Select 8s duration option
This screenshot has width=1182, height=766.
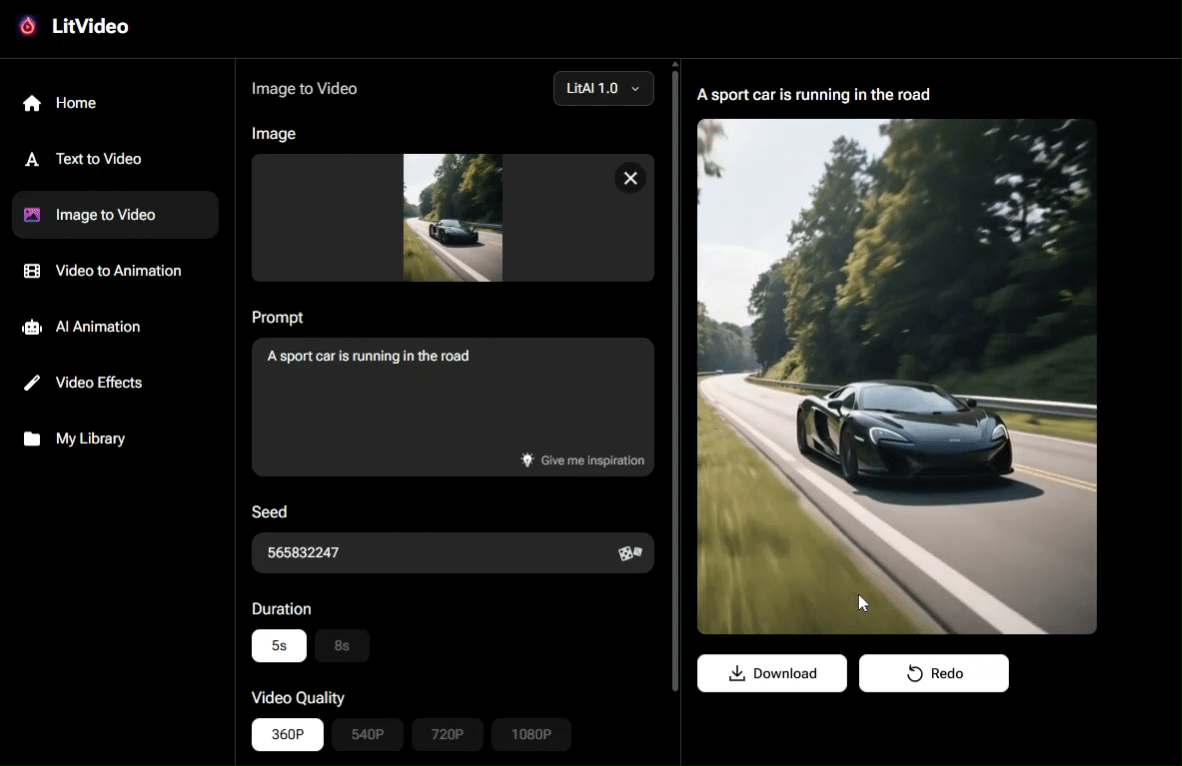342,646
